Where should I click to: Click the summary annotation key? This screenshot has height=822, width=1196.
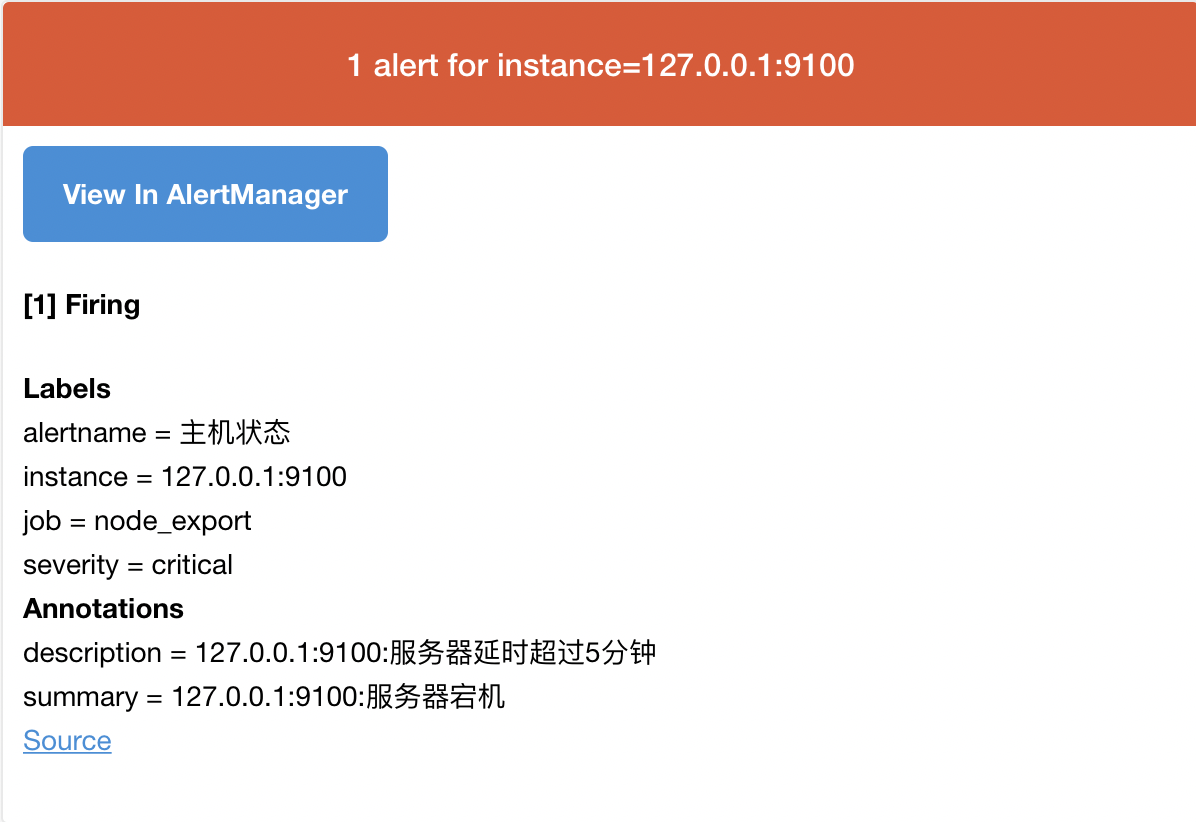coord(80,697)
